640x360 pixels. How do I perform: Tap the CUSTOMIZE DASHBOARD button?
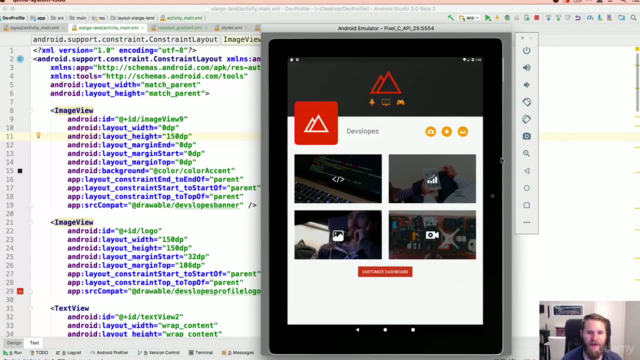385,272
